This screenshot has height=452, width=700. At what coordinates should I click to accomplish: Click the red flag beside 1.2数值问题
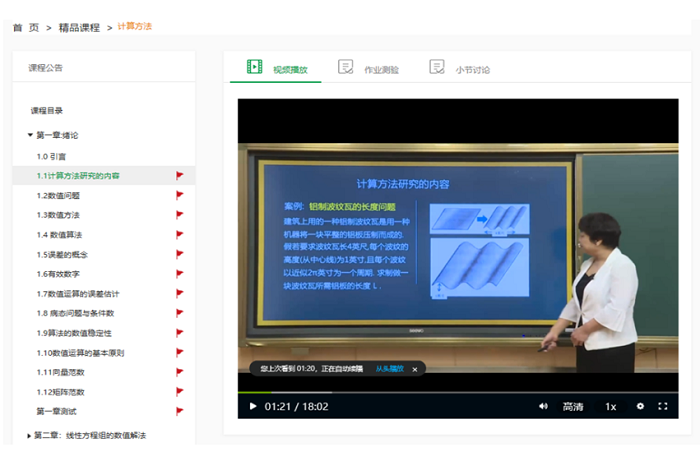click(x=179, y=195)
